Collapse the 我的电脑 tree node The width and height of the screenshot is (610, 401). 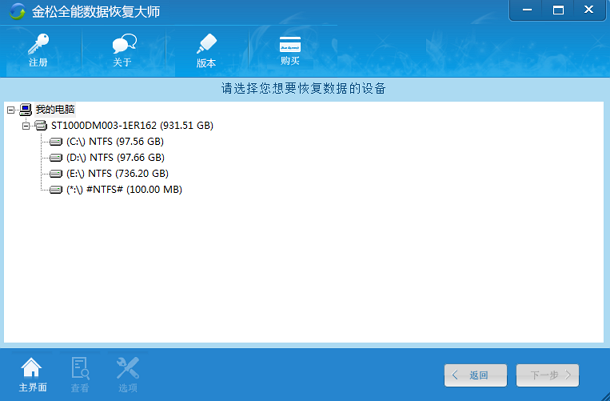(x=11, y=110)
